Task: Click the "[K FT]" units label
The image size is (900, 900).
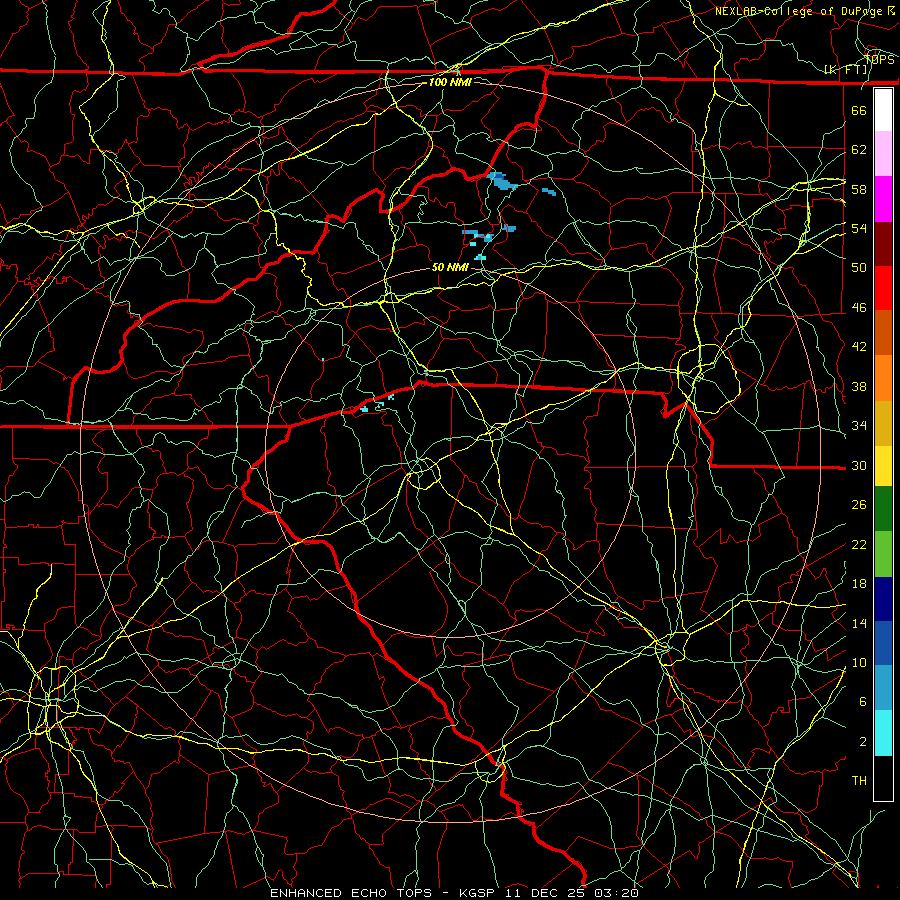Action: click(846, 70)
